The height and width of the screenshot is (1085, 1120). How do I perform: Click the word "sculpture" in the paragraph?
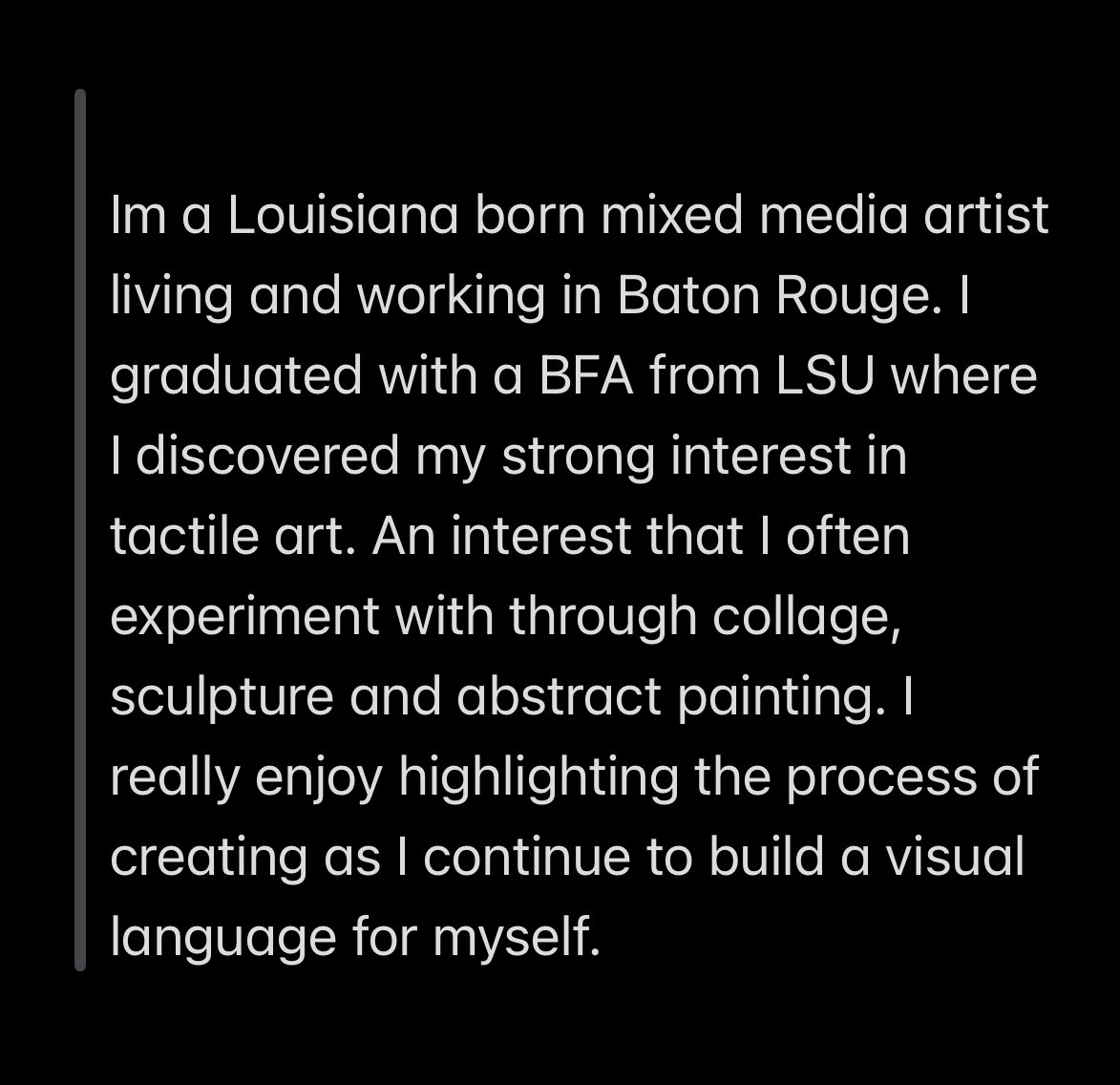tap(222, 696)
